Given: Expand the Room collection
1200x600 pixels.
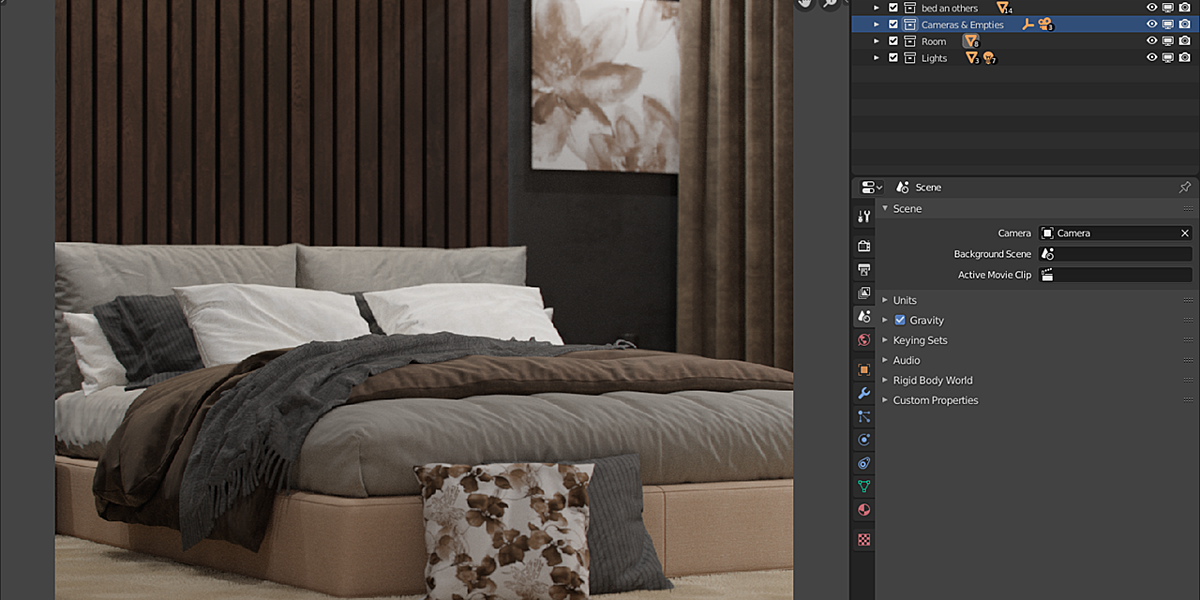Looking at the screenshot, I should [877, 41].
